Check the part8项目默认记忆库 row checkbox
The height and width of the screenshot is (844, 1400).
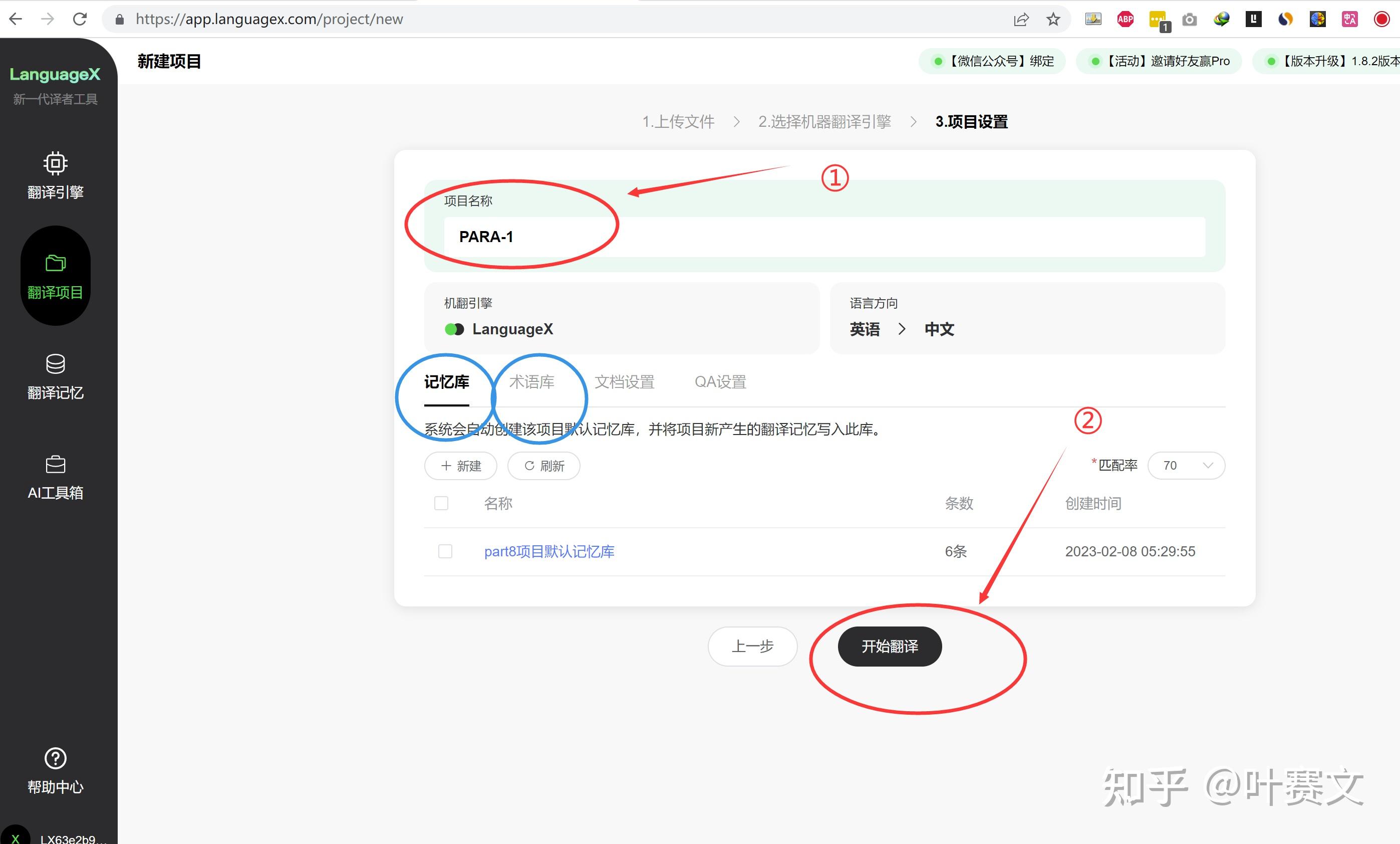tap(445, 551)
